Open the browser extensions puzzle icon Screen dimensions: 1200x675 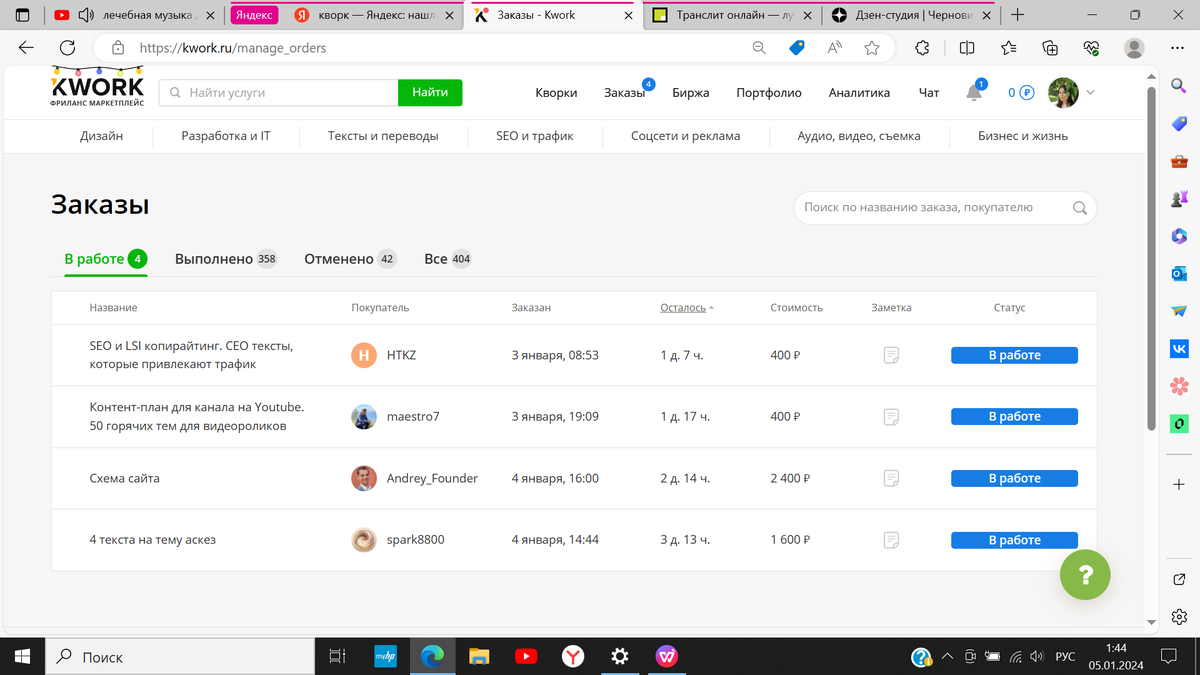click(x=922, y=47)
